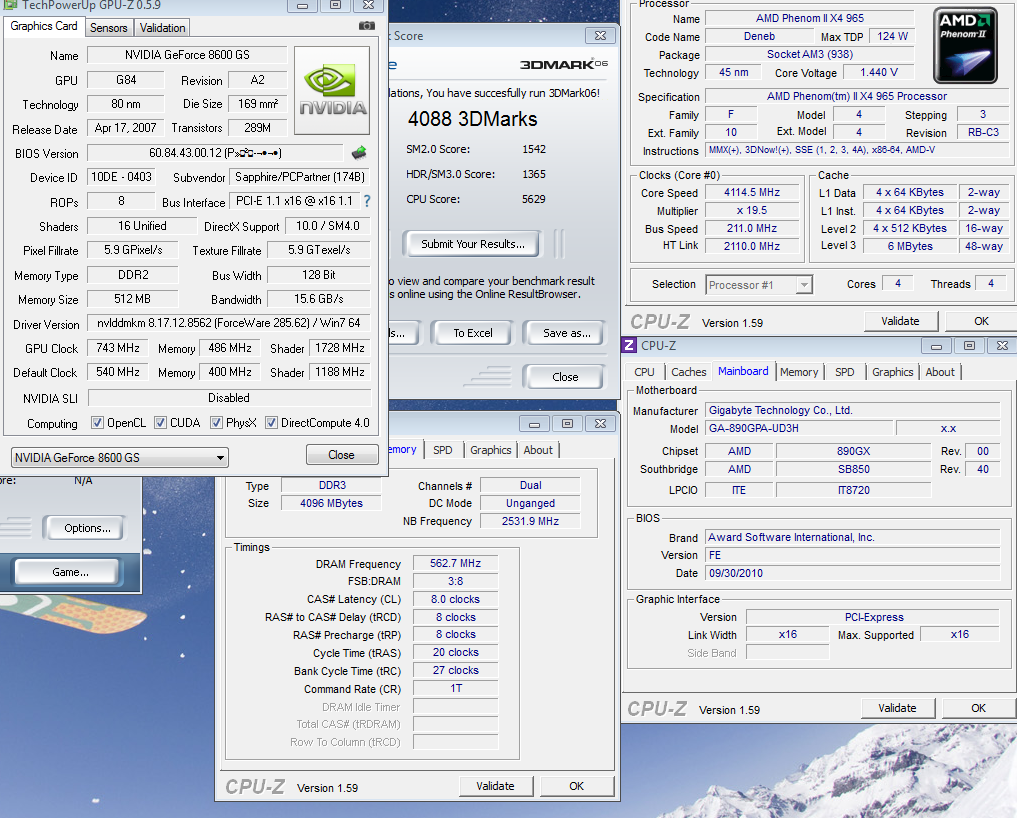Toggle the OpenCL checkbox
The width and height of the screenshot is (1017, 818).
coord(97,423)
